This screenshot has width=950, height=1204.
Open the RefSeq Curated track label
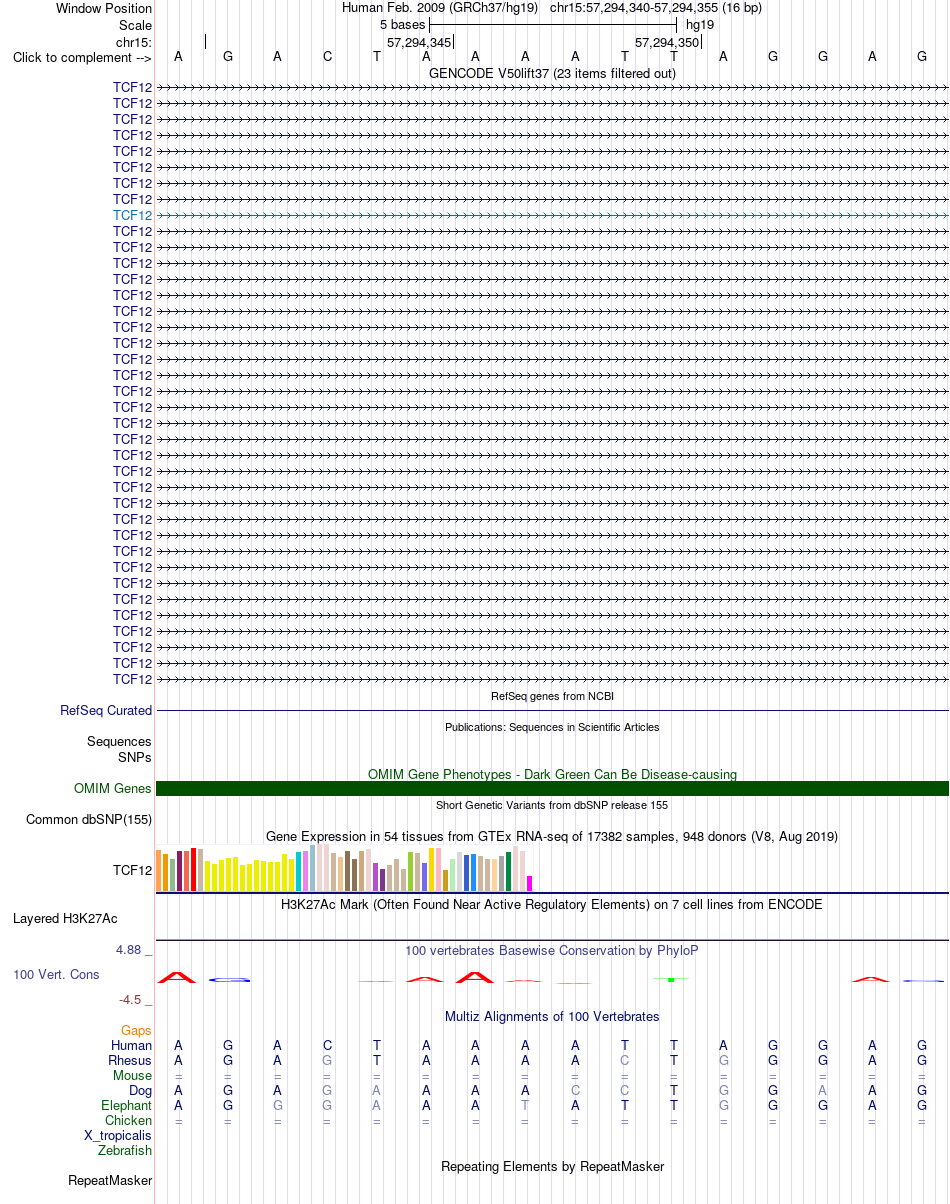[106, 710]
